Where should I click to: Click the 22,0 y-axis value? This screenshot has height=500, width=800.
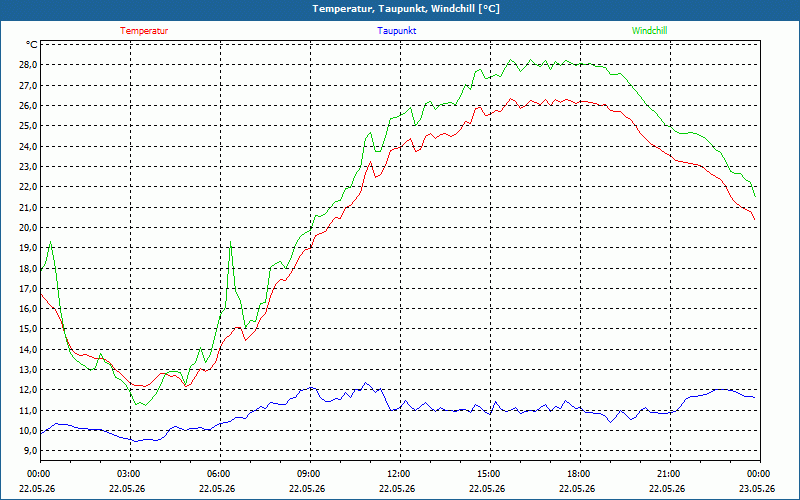click(x=29, y=187)
